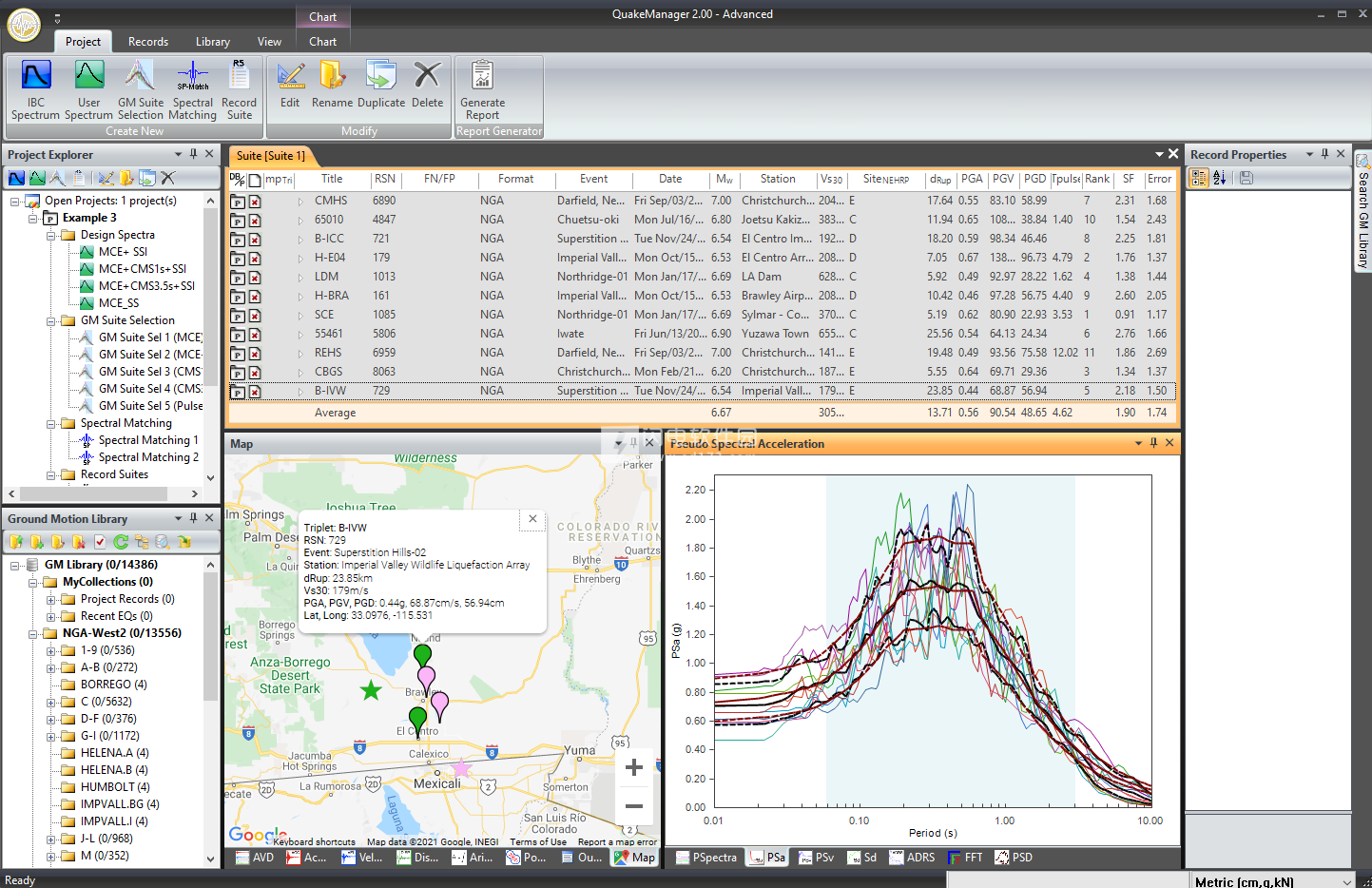Collapse the Example 3 project node

click(33, 218)
